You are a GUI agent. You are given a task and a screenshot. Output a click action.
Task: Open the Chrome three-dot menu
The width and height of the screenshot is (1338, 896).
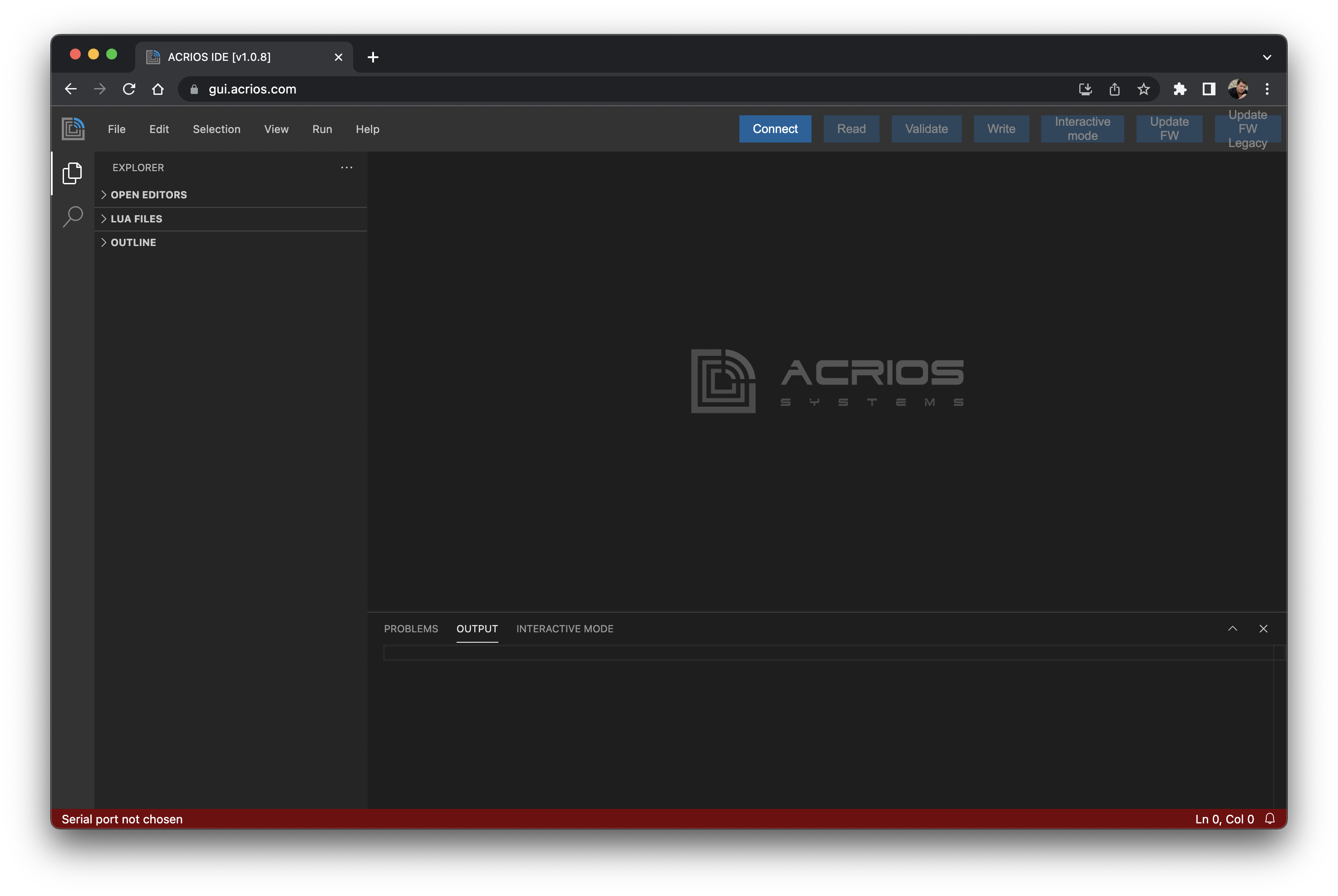click(x=1267, y=89)
